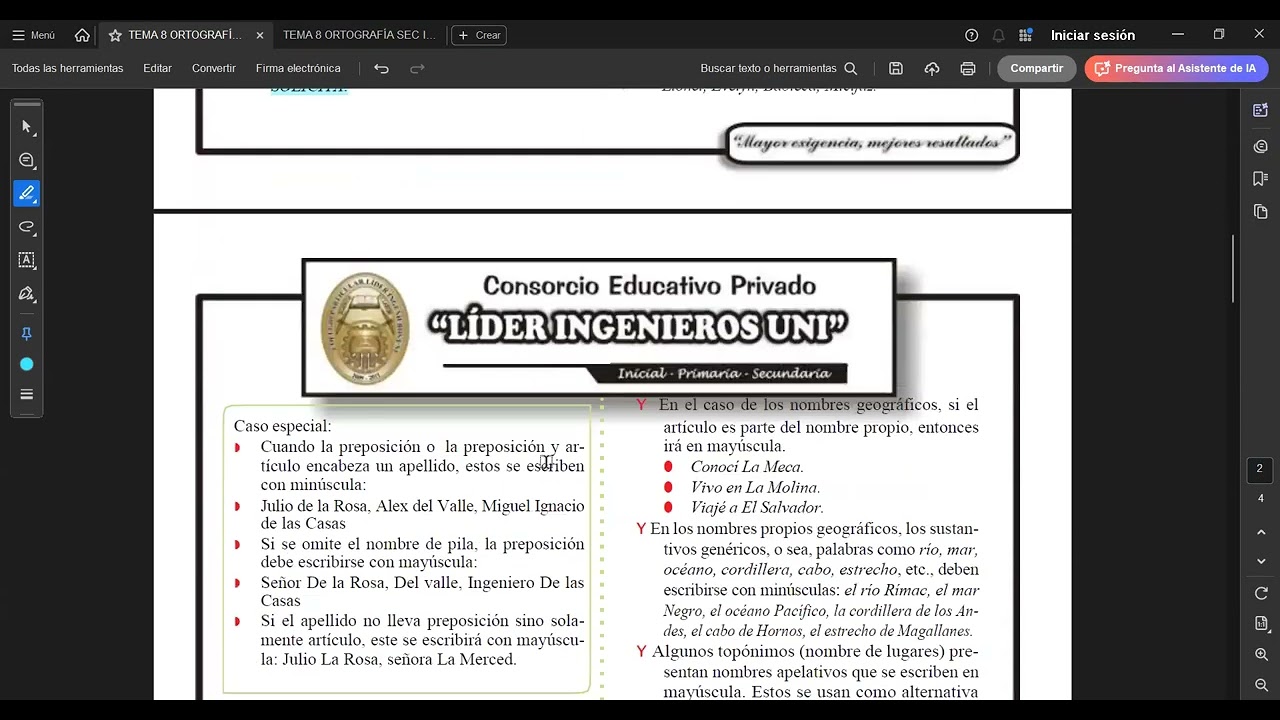1280x720 pixels.
Task: Click Iniciar sesión
Action: click(x=1092, y=35)
